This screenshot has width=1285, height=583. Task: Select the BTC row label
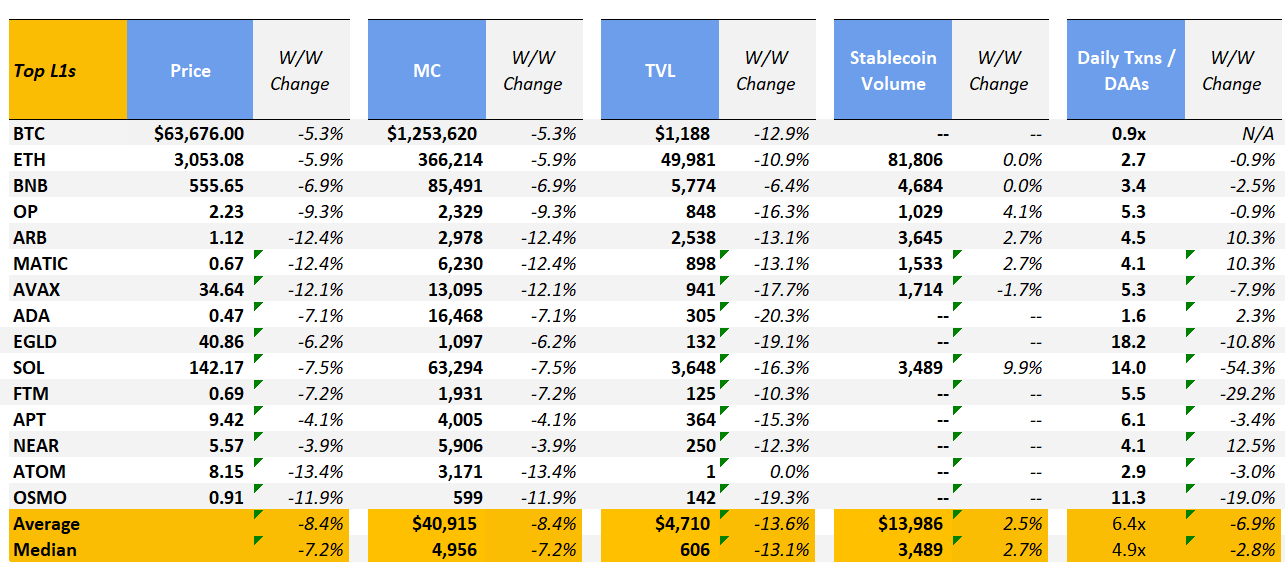click(x=29, y=133)
